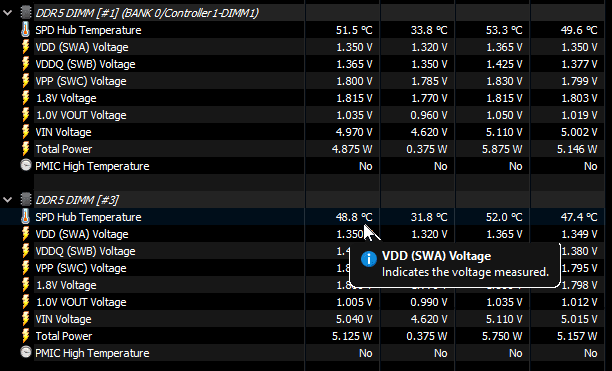Click lightning icon of DIMM [#3] VPP (SWC) Voltage
The height and width of the screenshot is (371, 612).
pos(25,268)
